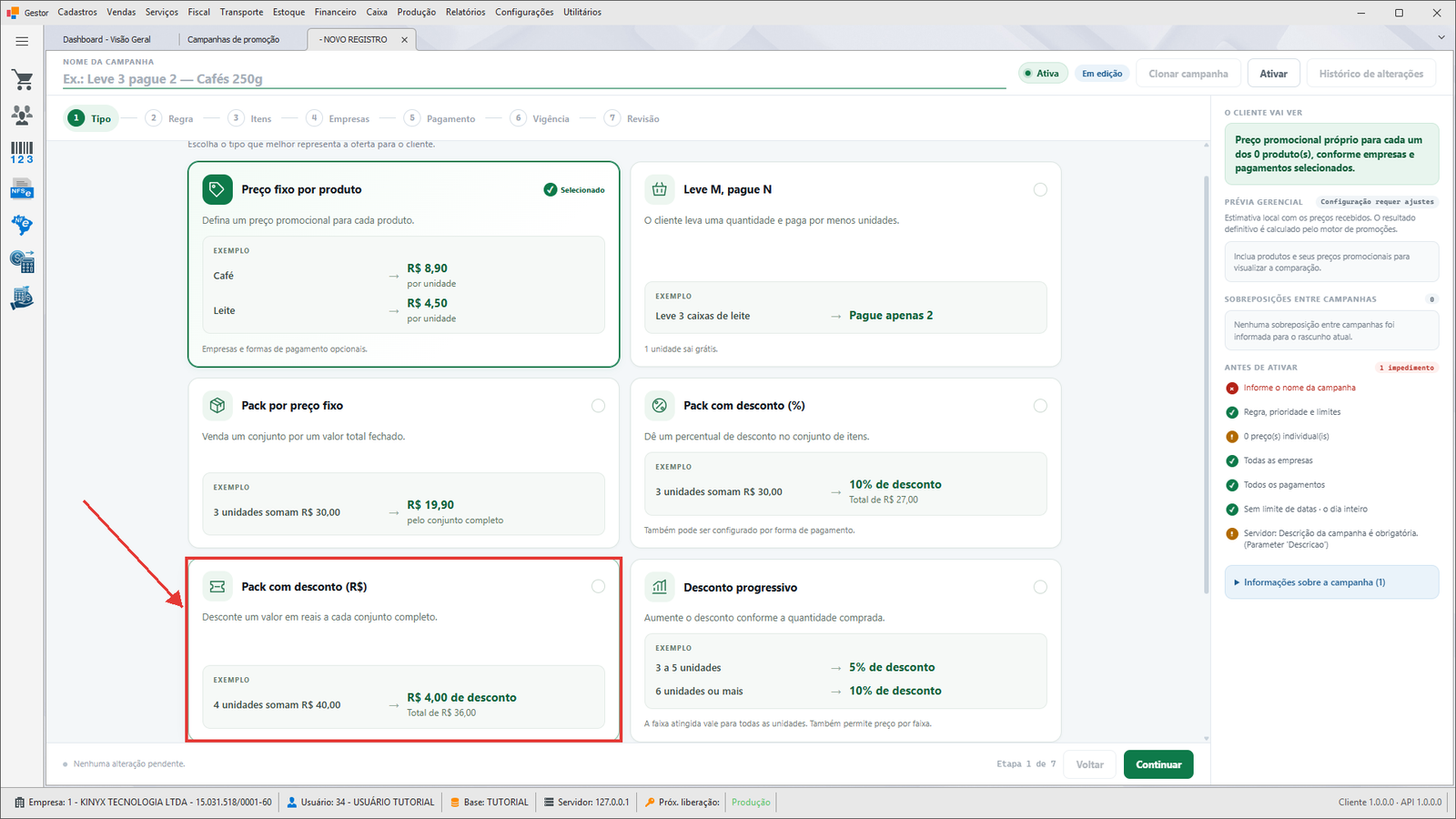Viewport: 1456px width, 819px height.
Task: Select the Desconto progressivo radio button
Action: (x=1040, y=587)
